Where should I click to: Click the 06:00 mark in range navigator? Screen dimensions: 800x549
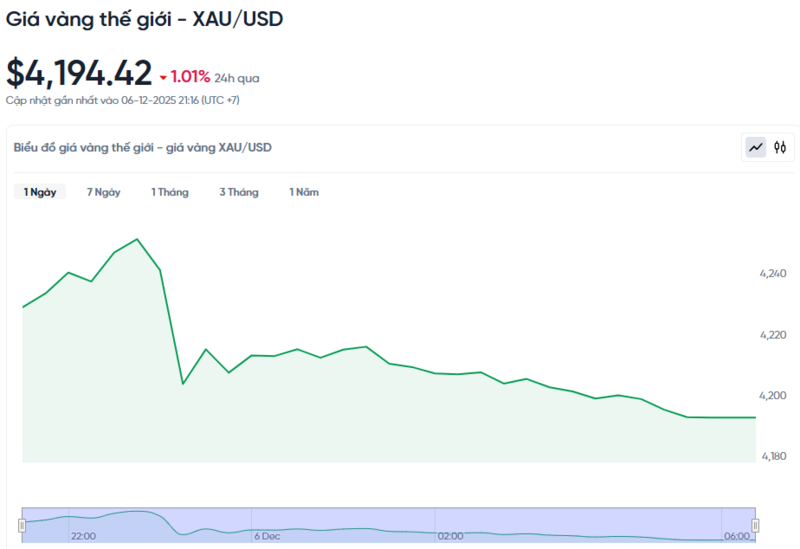click(736, 536)
